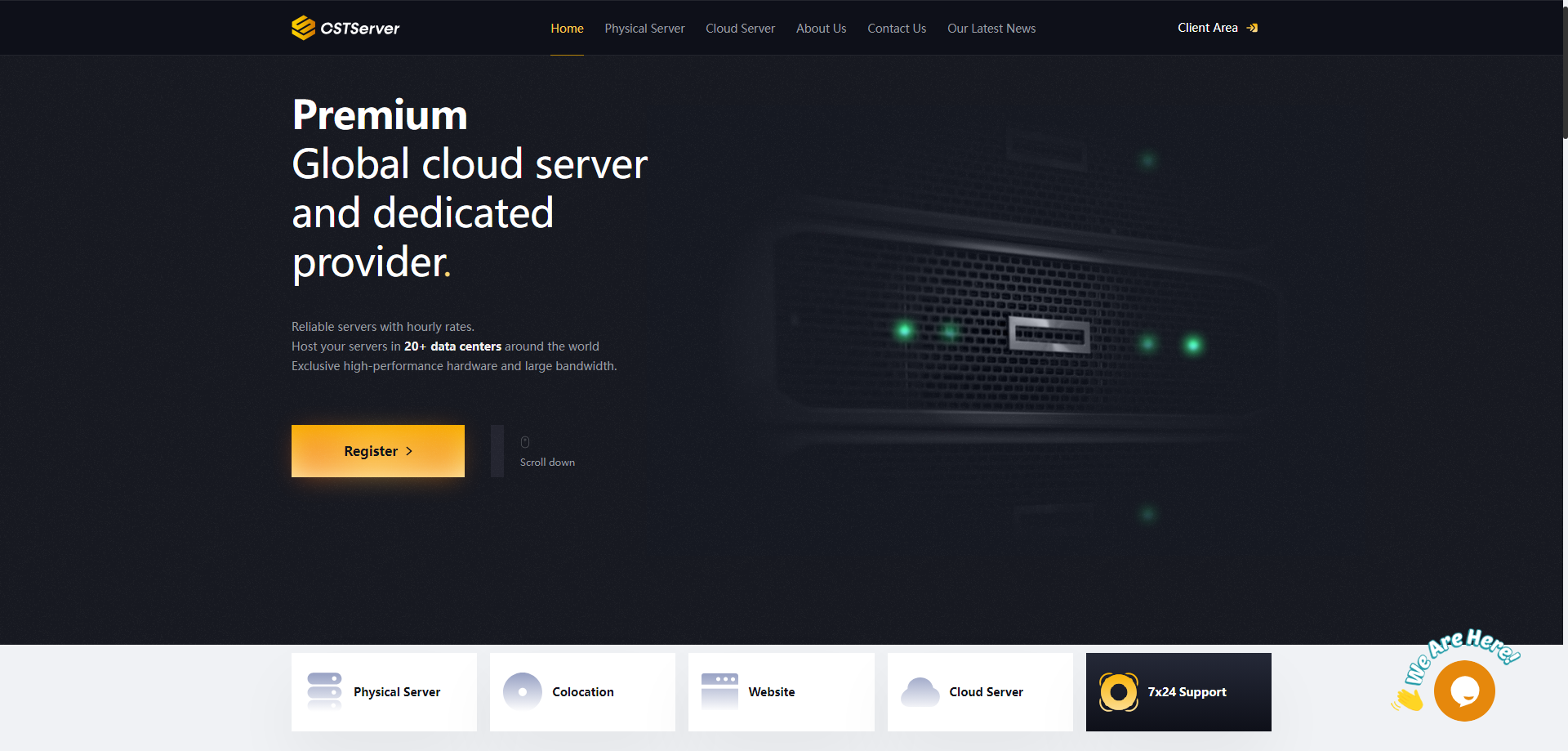Screen dimensions: 1568x751
Task: Select the Colocation card label
Action: [x=583, y=692]
